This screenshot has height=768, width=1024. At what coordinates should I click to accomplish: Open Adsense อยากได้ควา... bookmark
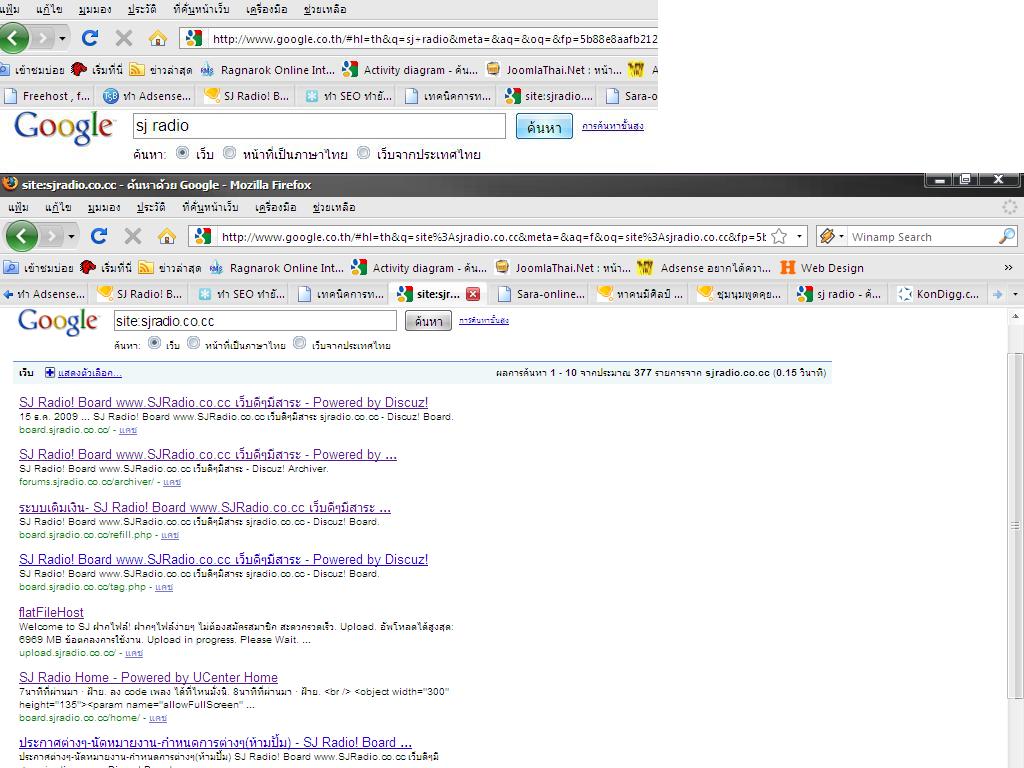[x=704, y=268]
